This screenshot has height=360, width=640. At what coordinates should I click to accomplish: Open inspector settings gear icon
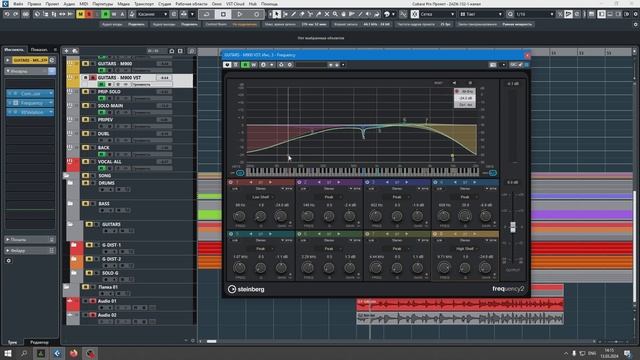pyautogui.click(x=9, y=260)
